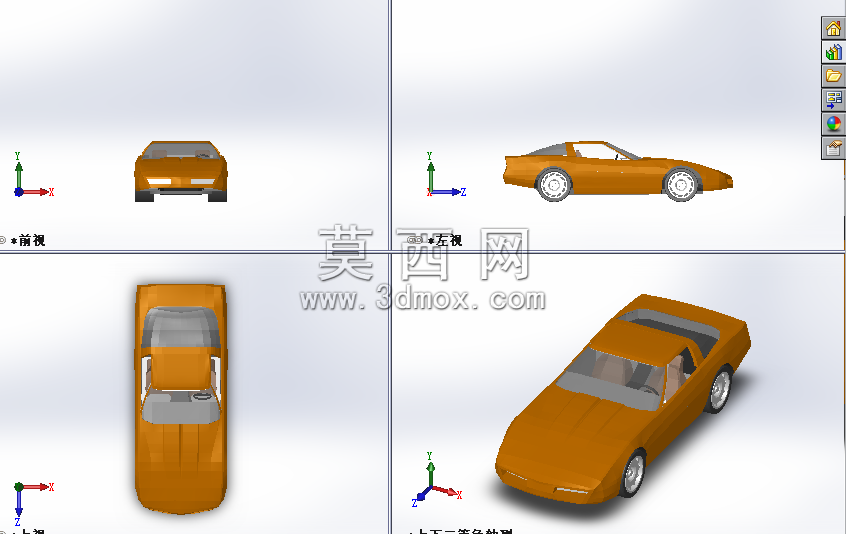Click the coordinate triad in the top view
Screen dimensions: 846x534
32,503
